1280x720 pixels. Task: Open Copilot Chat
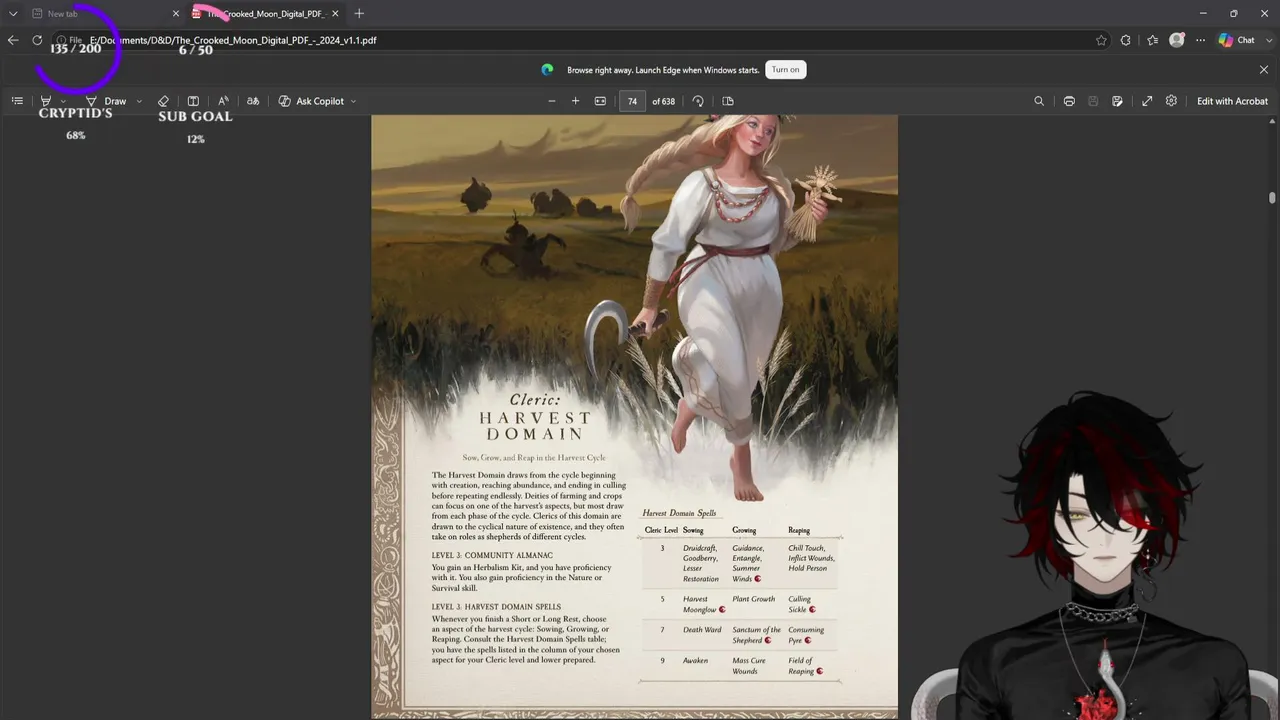click(x=1237, y=40)
